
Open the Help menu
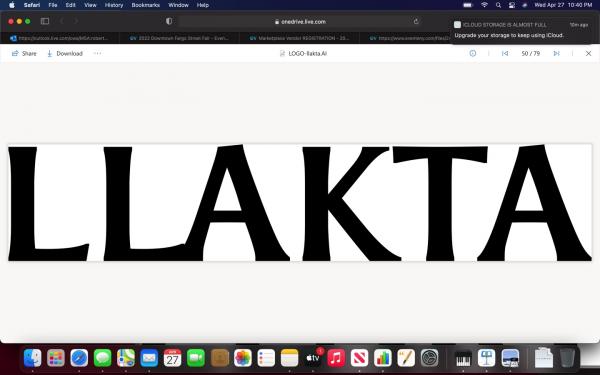point(203,5)
